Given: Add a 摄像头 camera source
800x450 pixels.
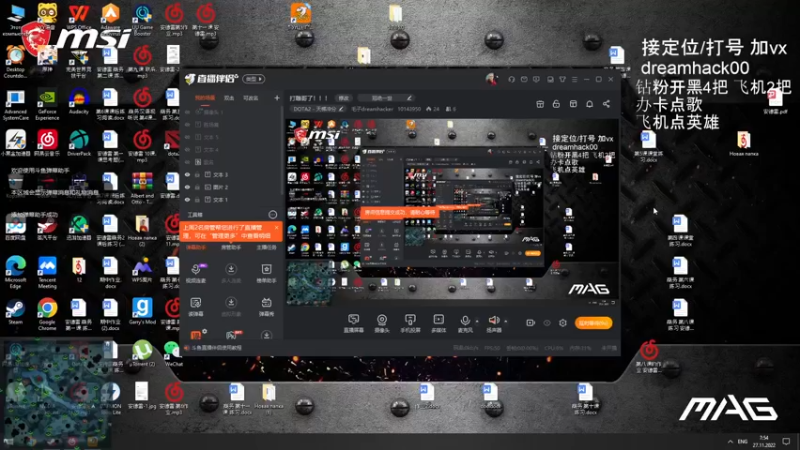Looking at the screenshot, I should pos(382,323).
